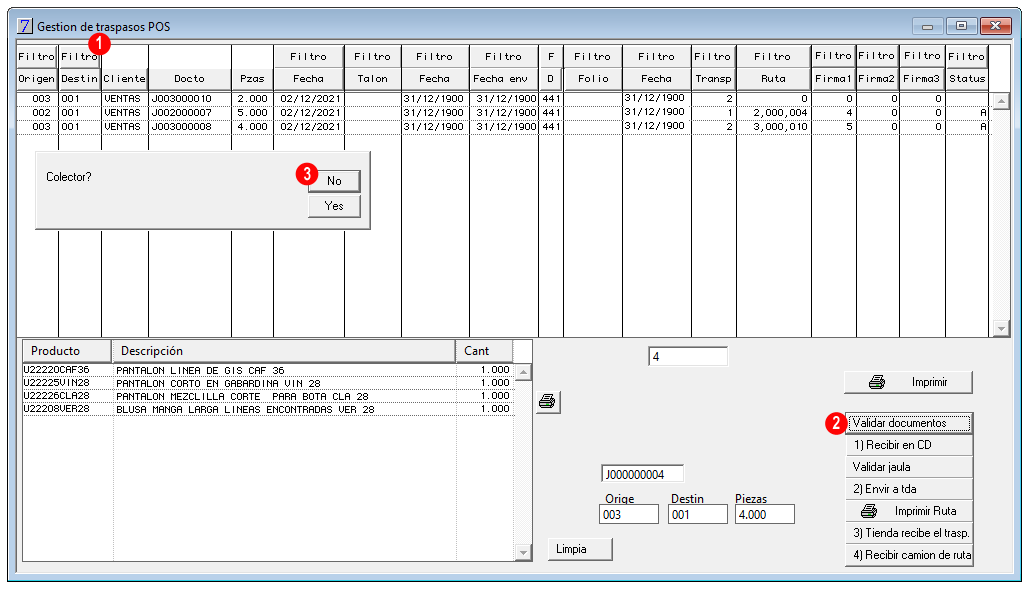This screenshot has width=1028, height=590.
Task: Click the Imprimir button
Action: click(908, 382)
